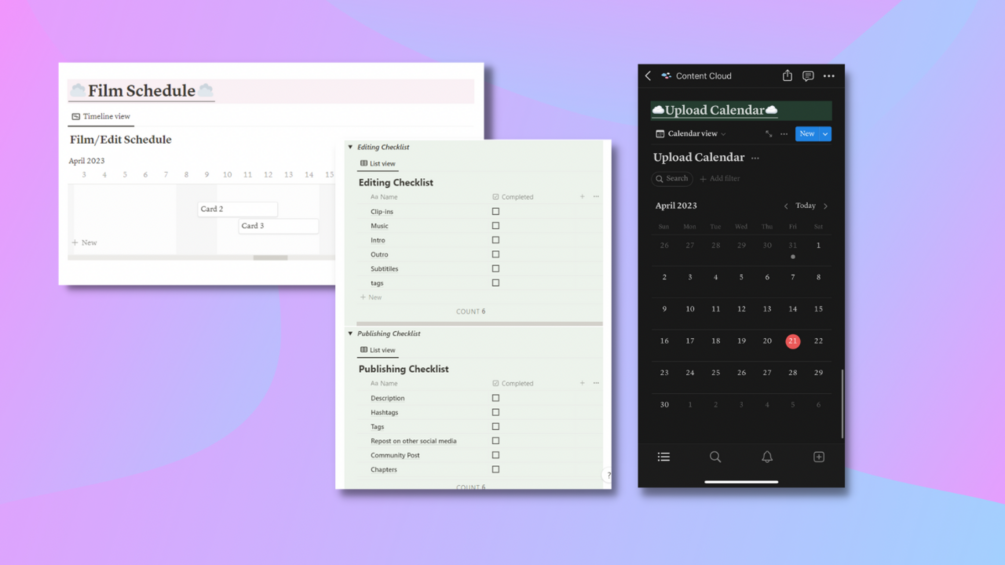Go back using the Content Cloud back arrow

pyautogui.click(x=648, y=76)
